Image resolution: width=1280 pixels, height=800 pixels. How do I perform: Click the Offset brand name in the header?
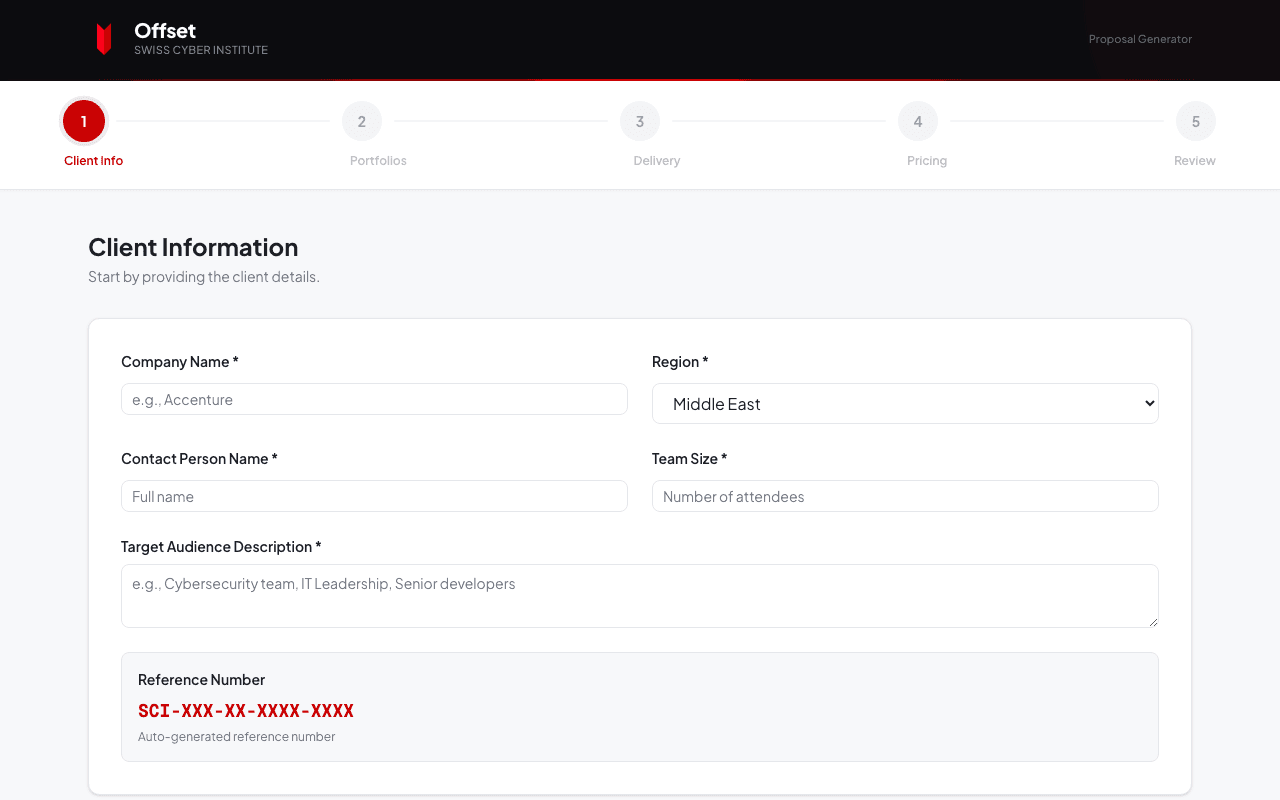point(165,31)
